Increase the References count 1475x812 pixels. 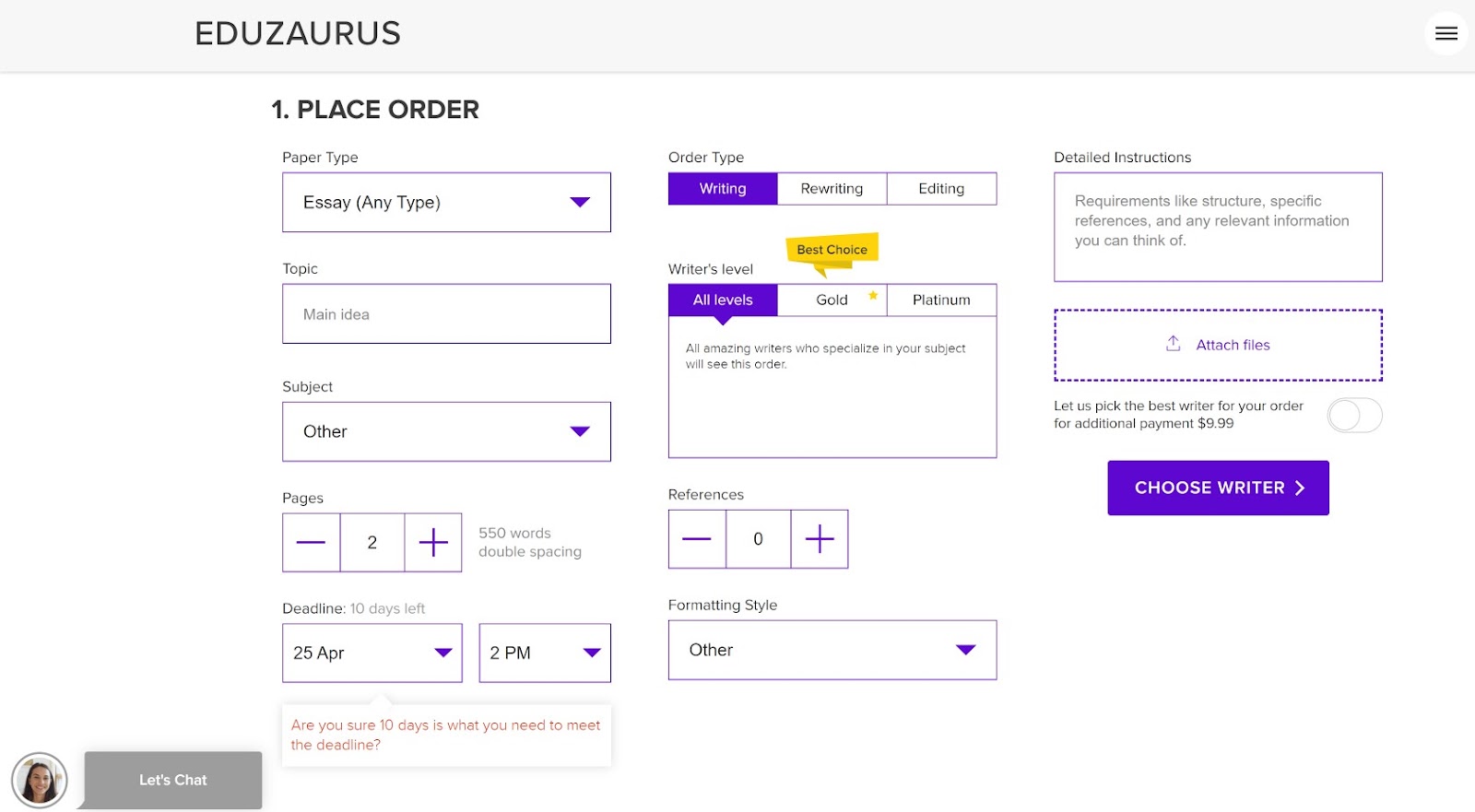[x=820, y=539]
